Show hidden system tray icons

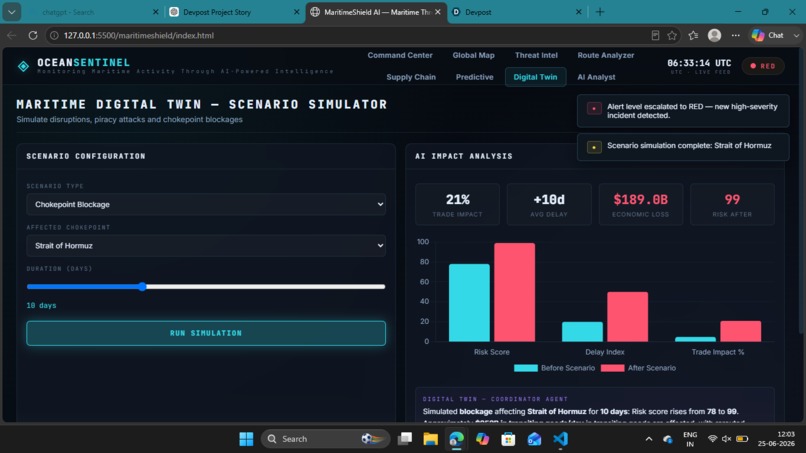pyautogui.click(x=649, y=439)
